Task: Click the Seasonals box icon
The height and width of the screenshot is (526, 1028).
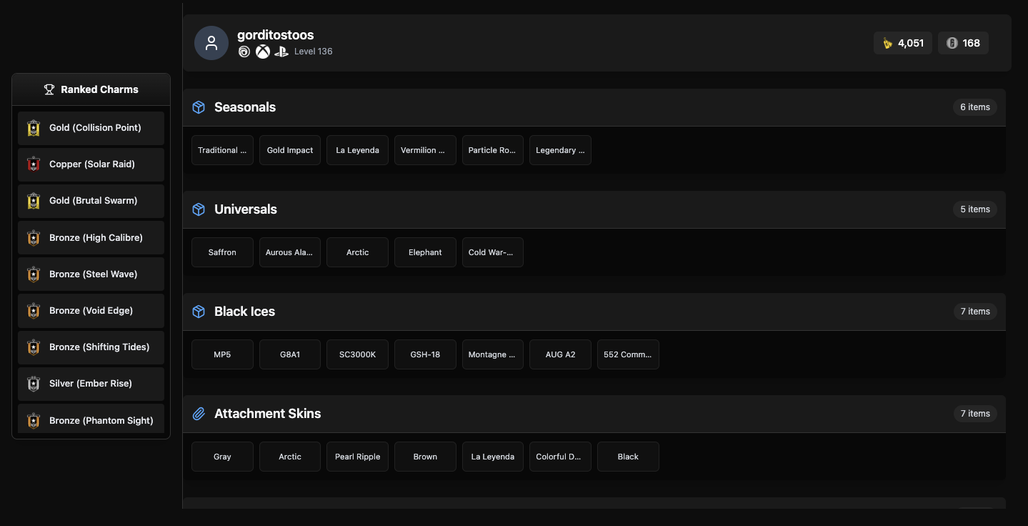Action: click(x=199, y=107)
